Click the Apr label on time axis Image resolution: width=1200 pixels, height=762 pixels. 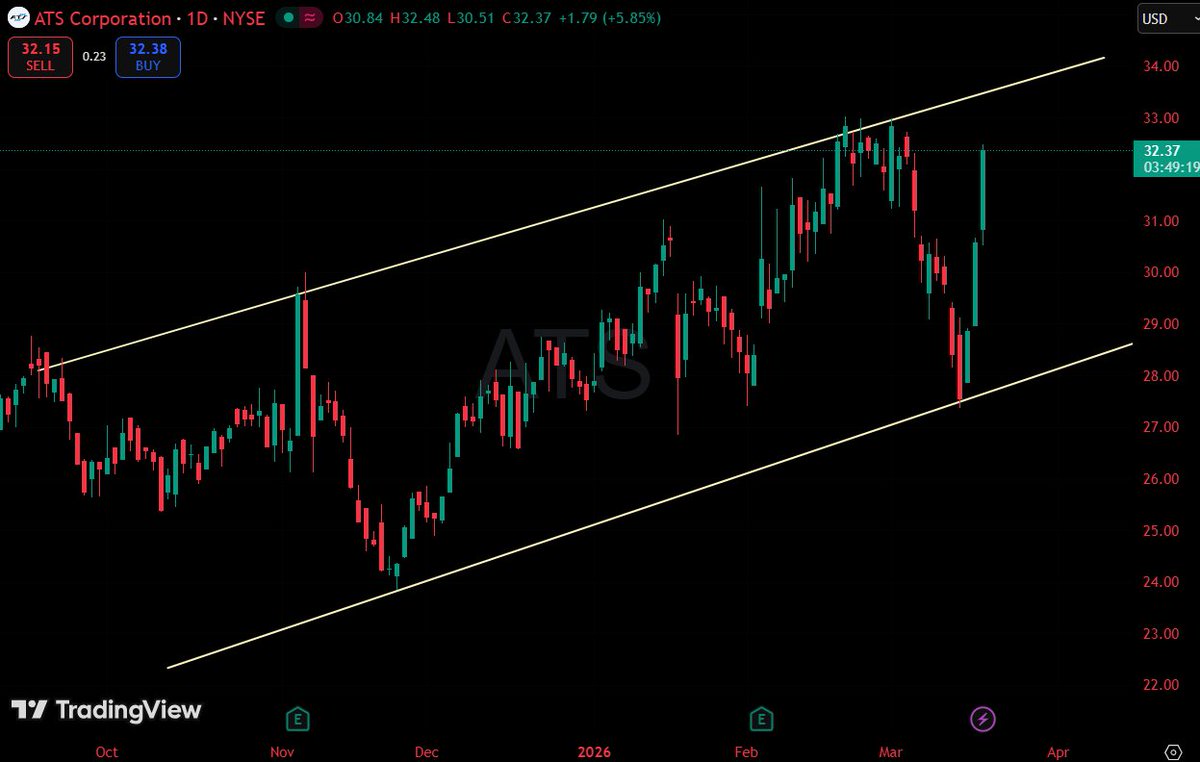(x=1059, y=751)
